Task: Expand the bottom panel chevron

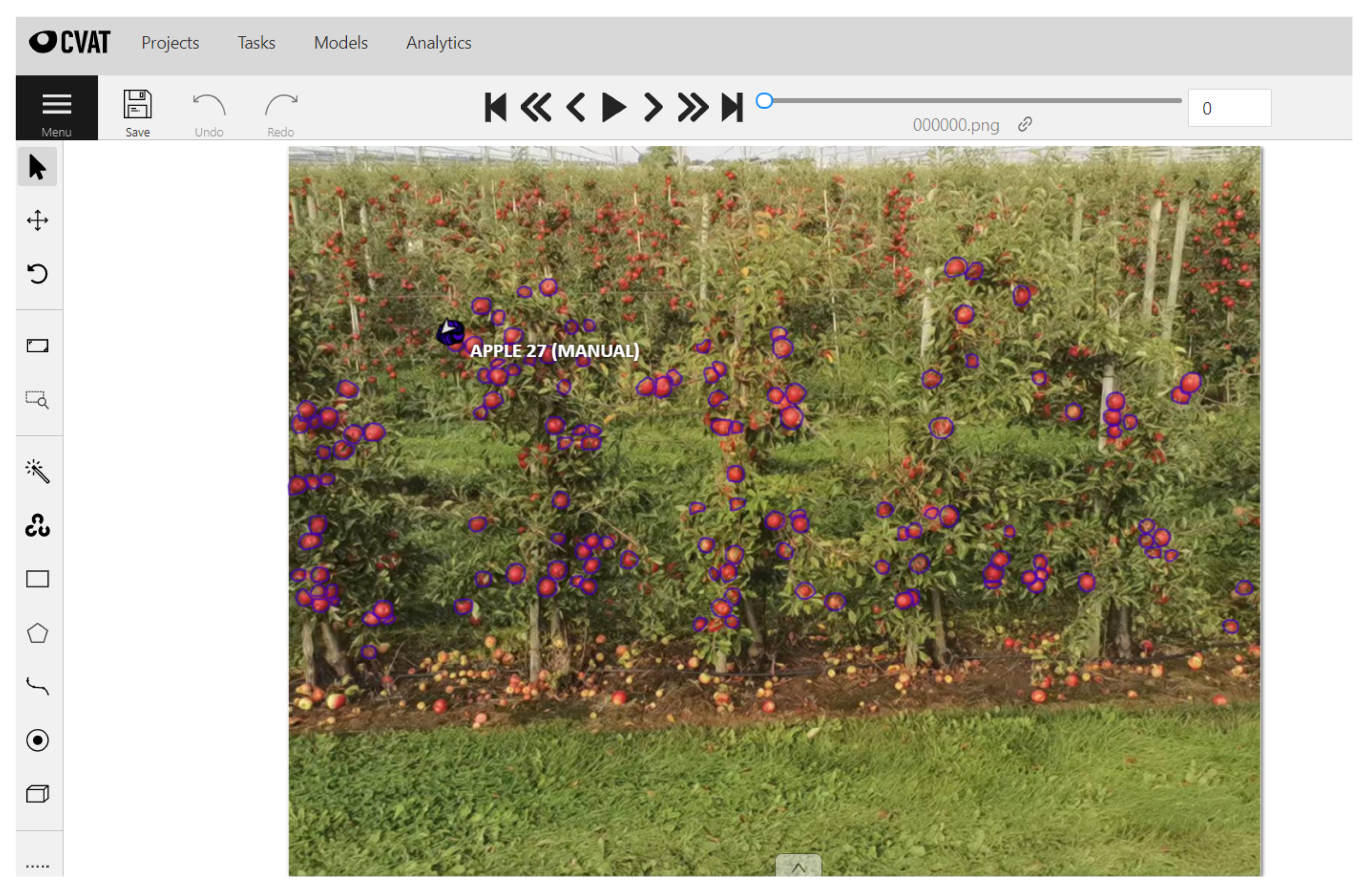Action: point(799,867)
